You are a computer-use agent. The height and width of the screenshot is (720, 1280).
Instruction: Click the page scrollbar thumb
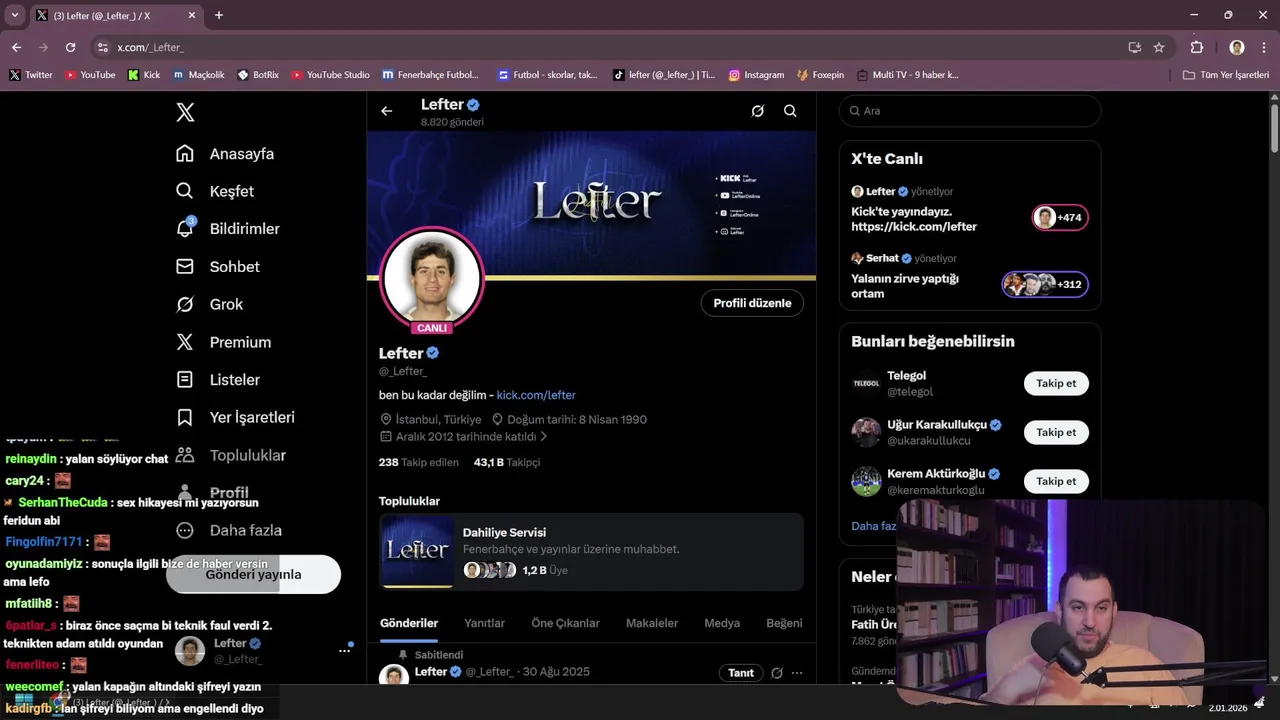[1274, 127]
